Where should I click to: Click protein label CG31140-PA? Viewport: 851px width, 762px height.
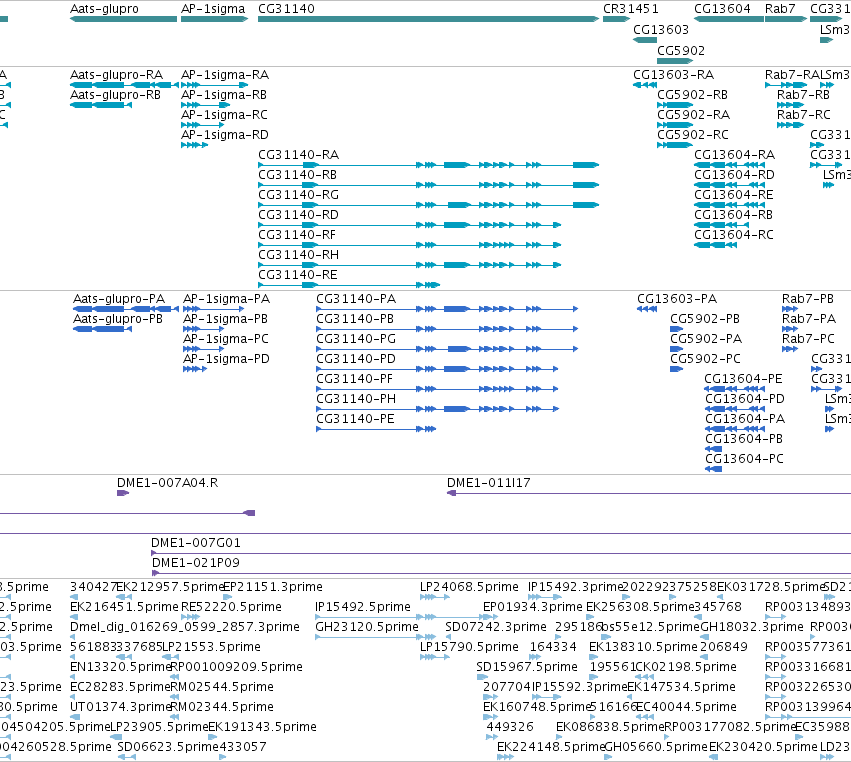pos(356,299)
